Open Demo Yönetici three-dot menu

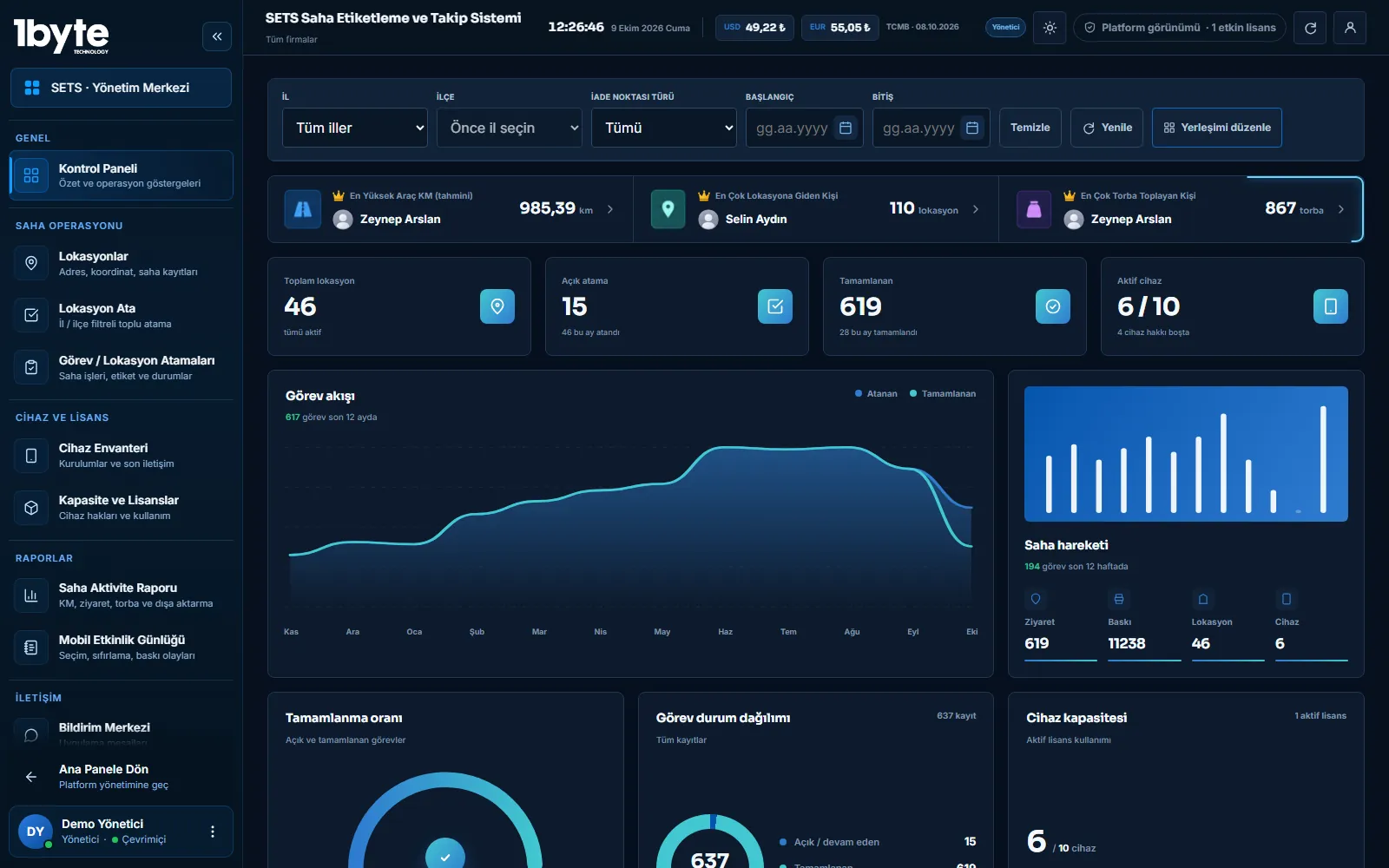point(213,832)
